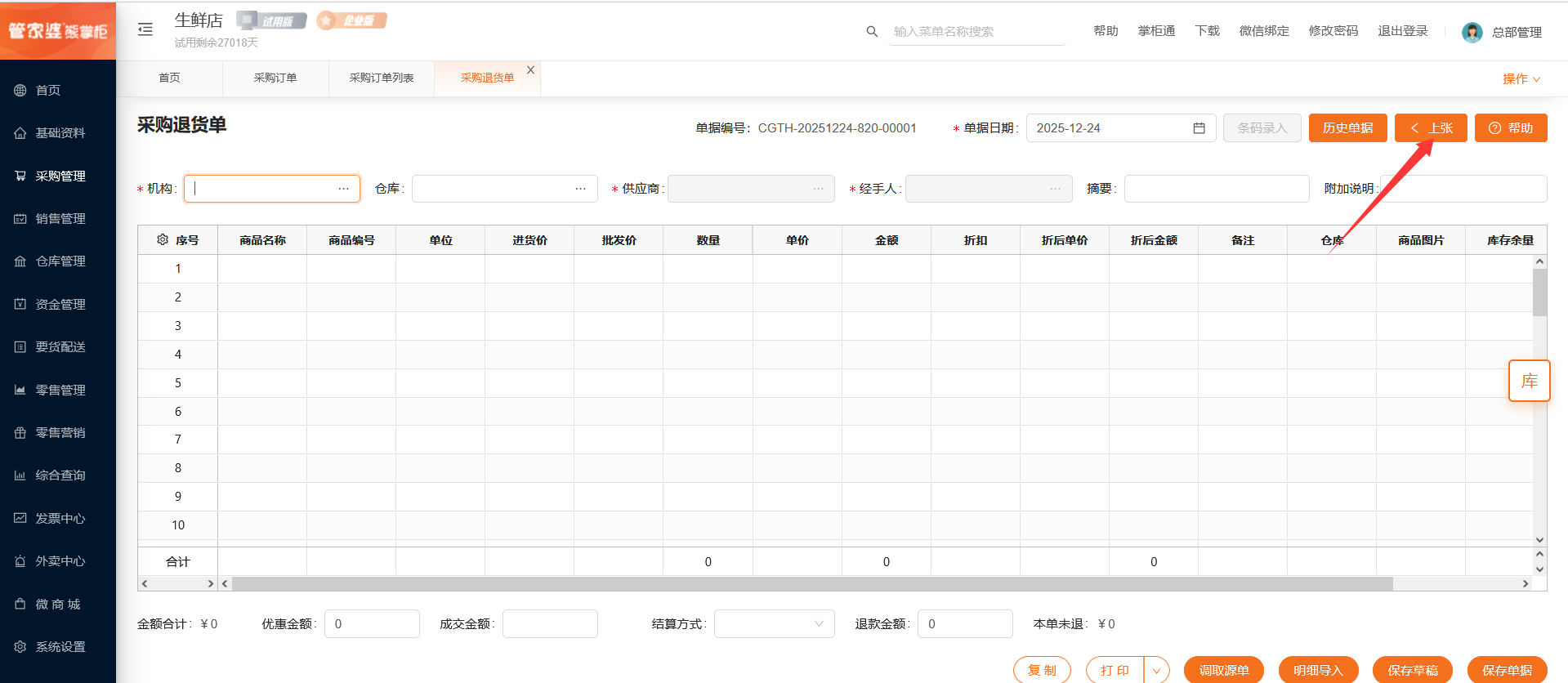Click the 历史单据 button
The width and height of the screenshot is (1568, 683).
point(1347,128)
